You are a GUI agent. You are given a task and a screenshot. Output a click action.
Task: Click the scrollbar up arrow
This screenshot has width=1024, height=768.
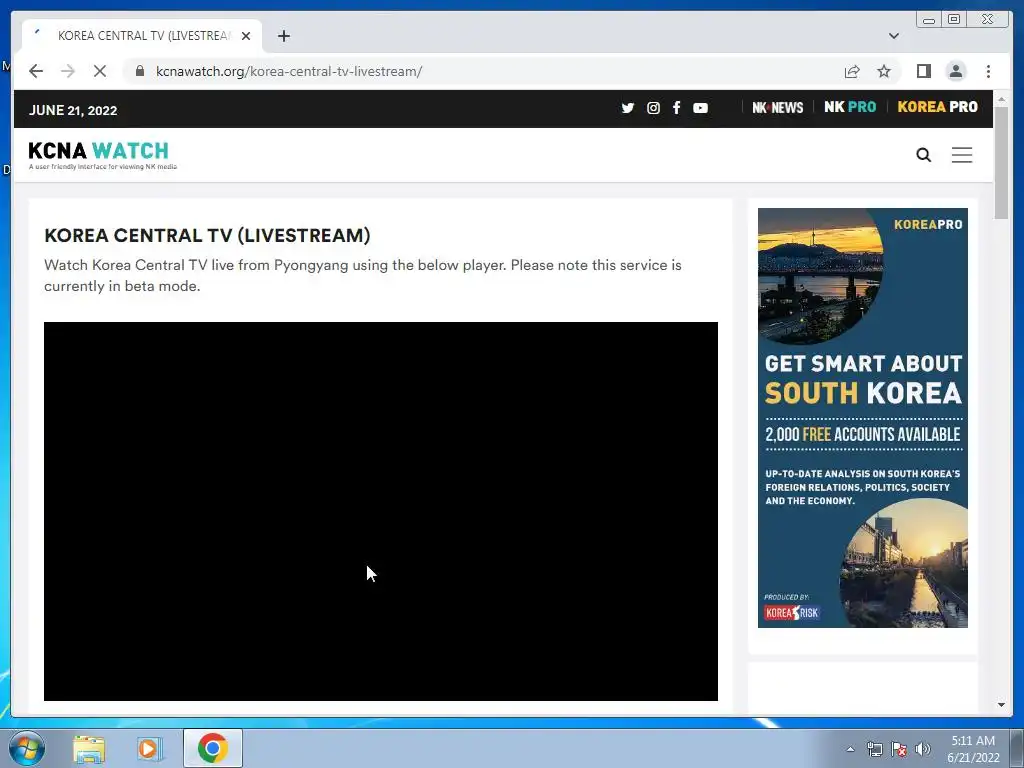tap(1001, 99)
